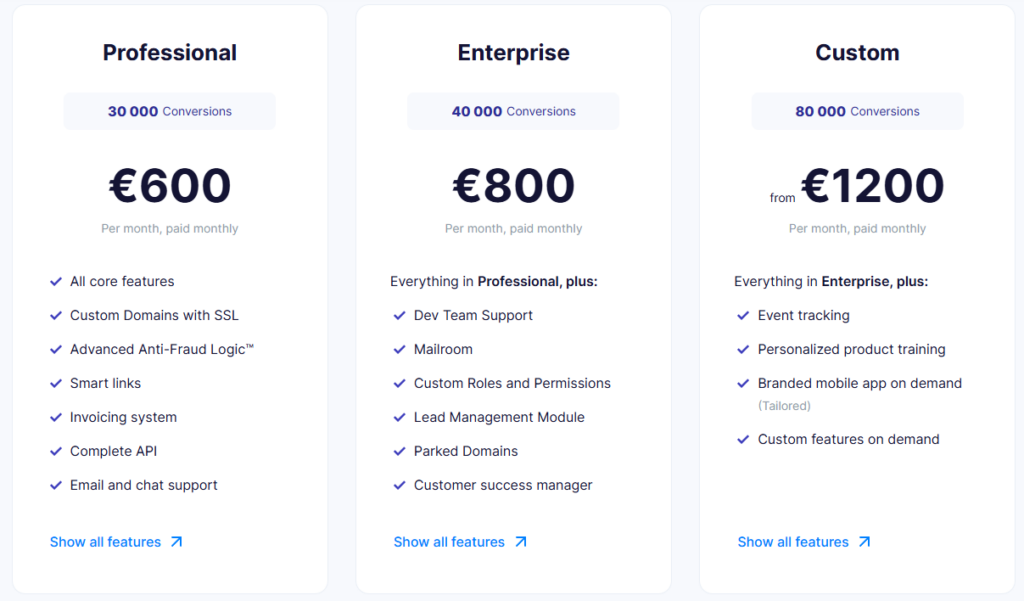Select the 30 000 Conversions badge
This screenshot has height=601, width=1024.
click(x=169, y=111)
